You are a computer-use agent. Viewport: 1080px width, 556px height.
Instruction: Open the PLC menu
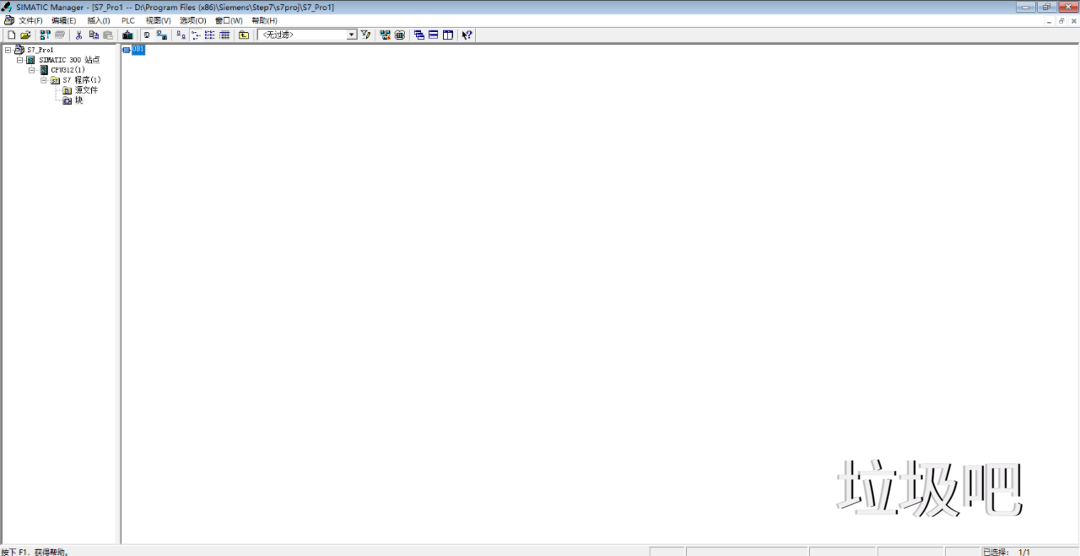(x=128, y=20)
